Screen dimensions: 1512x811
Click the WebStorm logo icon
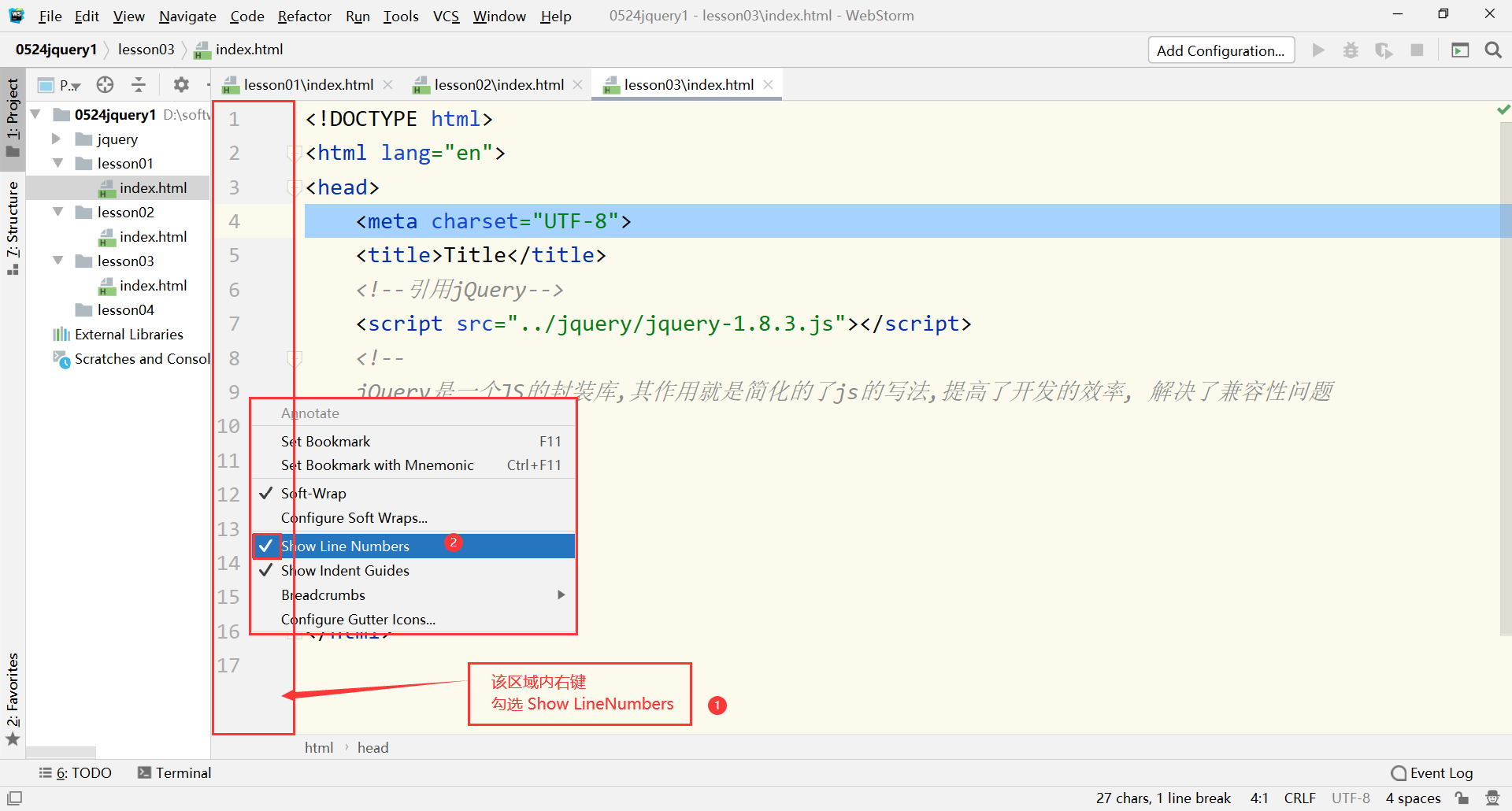[x=16, y=15]
